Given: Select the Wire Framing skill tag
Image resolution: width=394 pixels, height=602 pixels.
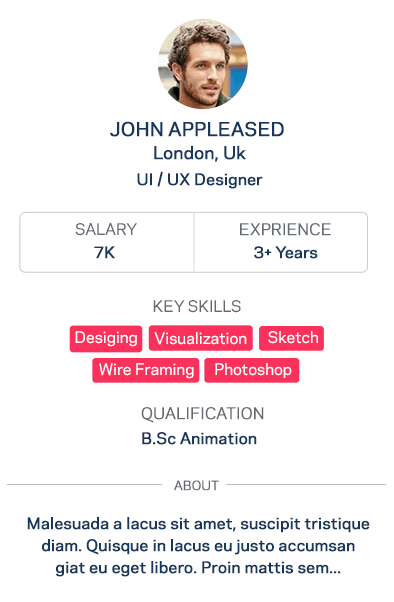Looking at the screenshot, I should point(146,370).
